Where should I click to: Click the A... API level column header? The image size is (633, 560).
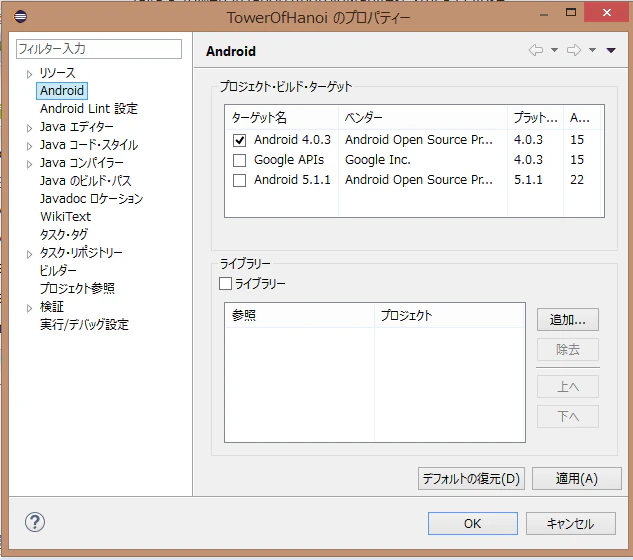(582, 117)
